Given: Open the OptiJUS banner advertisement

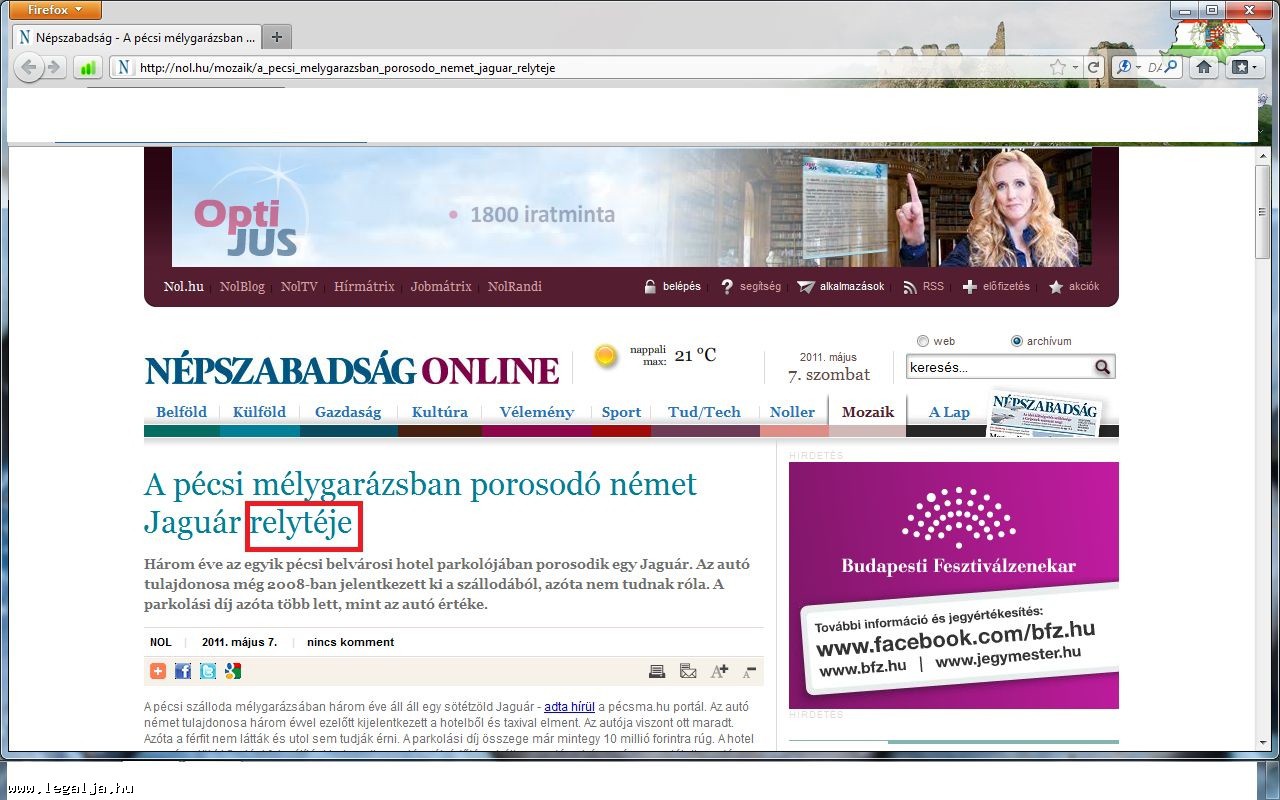Looking at the screenshot, I should [631, 207].
